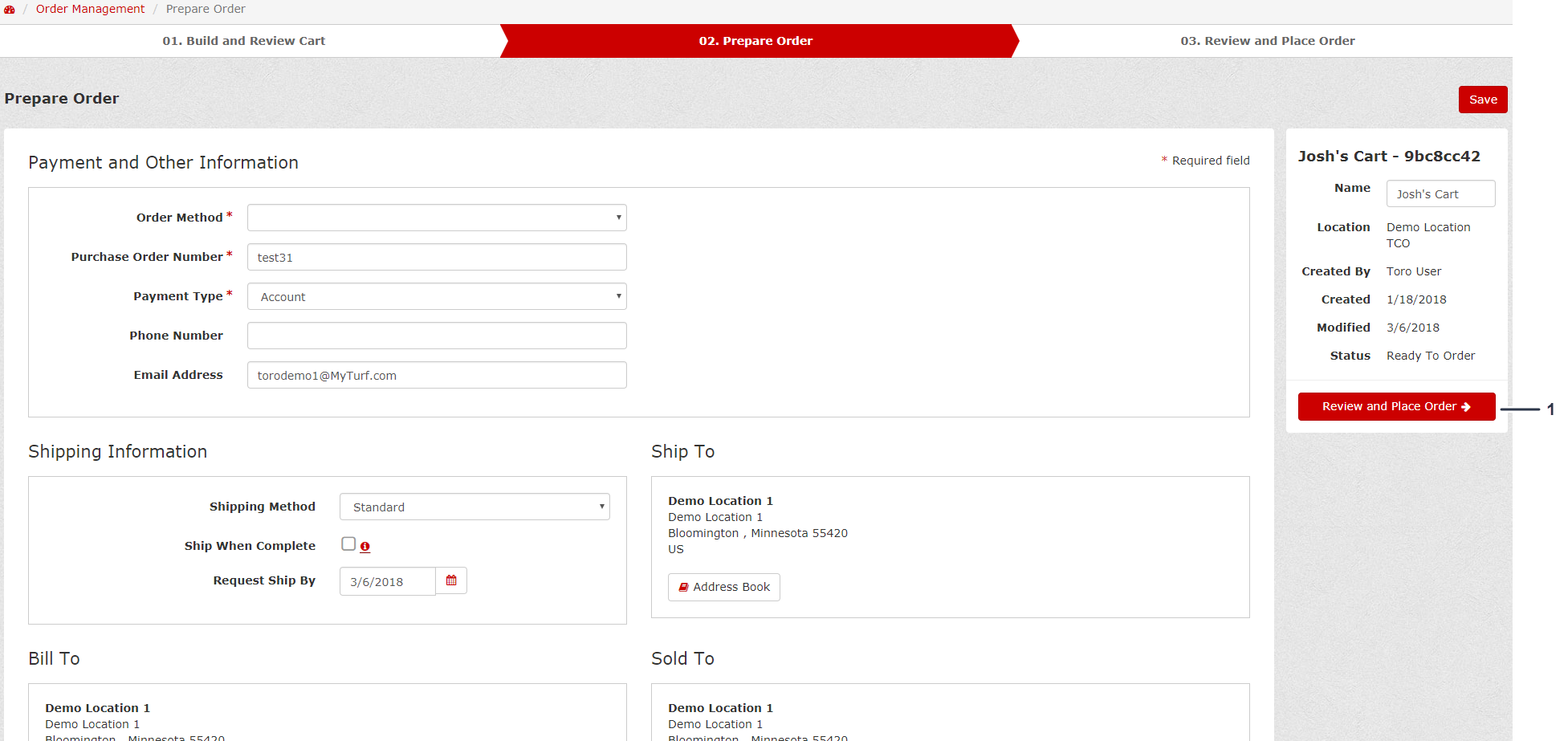The height and width of the screenshot is (741, 1568).
Task: Click the home dashboard icon in breadcrumb
Action: pyautogui.click(x=10, y=10)
